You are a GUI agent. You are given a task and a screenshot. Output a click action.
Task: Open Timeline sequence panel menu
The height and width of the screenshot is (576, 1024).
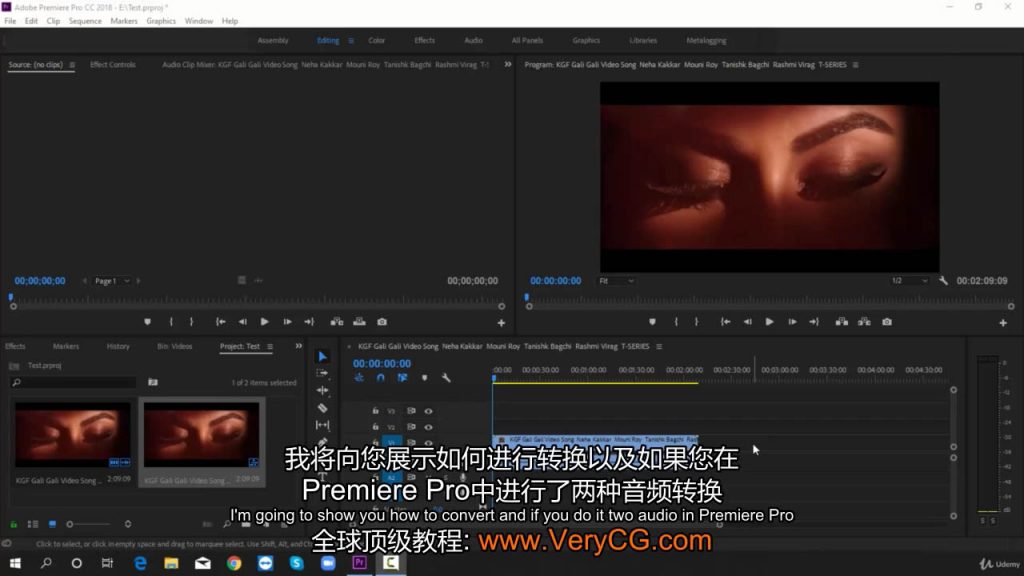(x=659, y=346)
